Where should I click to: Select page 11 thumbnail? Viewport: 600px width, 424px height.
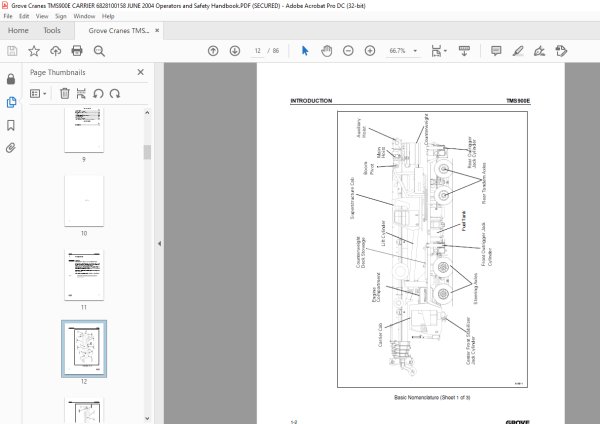tap(84, 275)
